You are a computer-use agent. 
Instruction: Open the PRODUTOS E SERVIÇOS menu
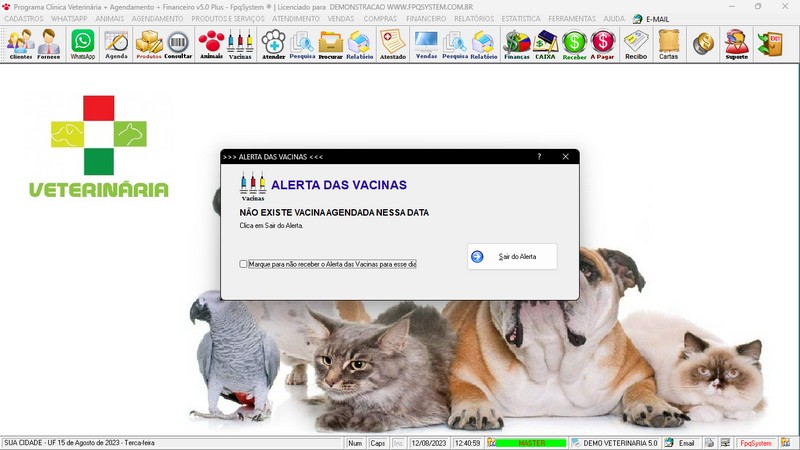point(228,19)
